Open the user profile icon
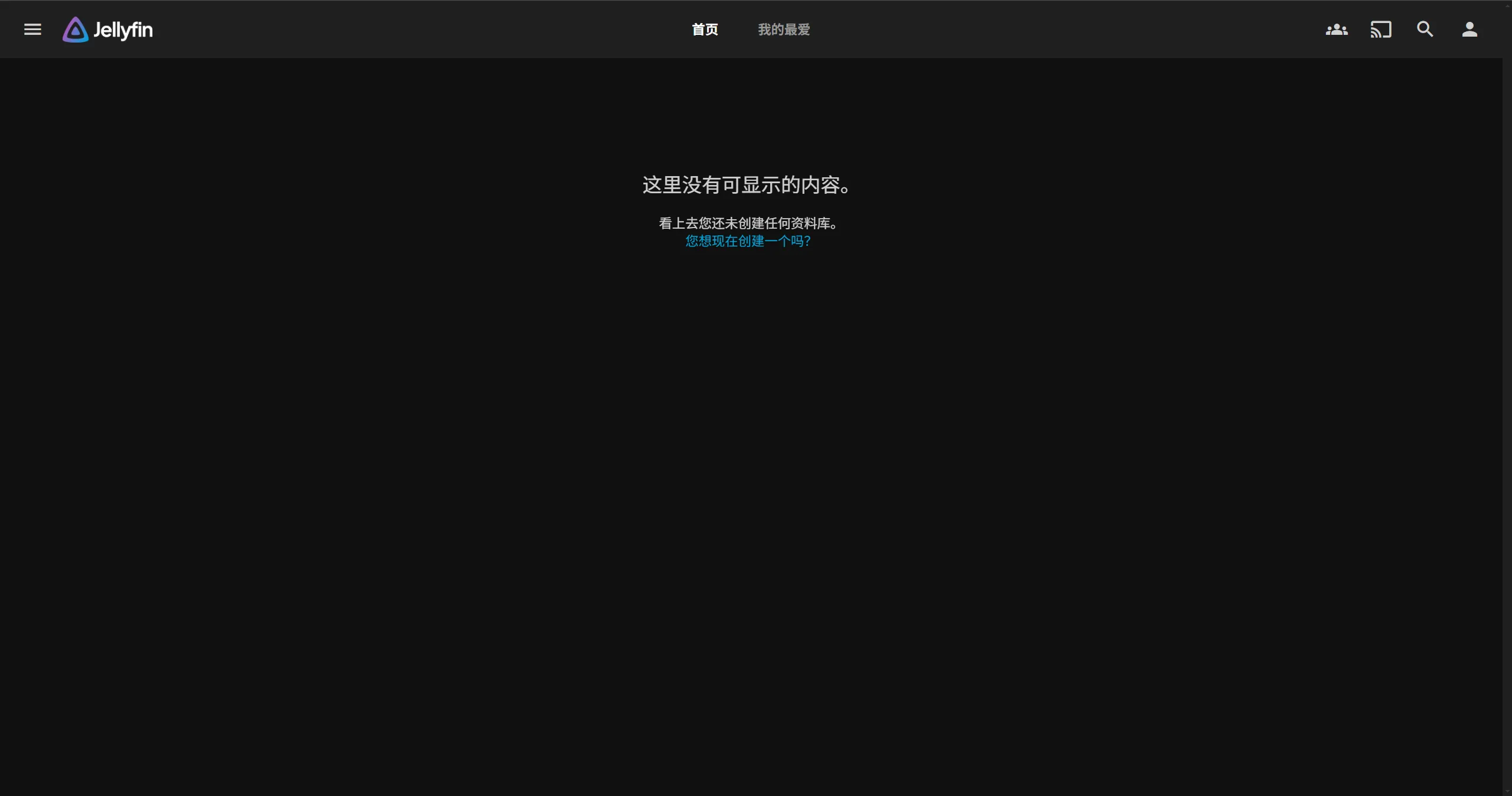Screen dimensions: 1512x796 (x=1469, y=29)
